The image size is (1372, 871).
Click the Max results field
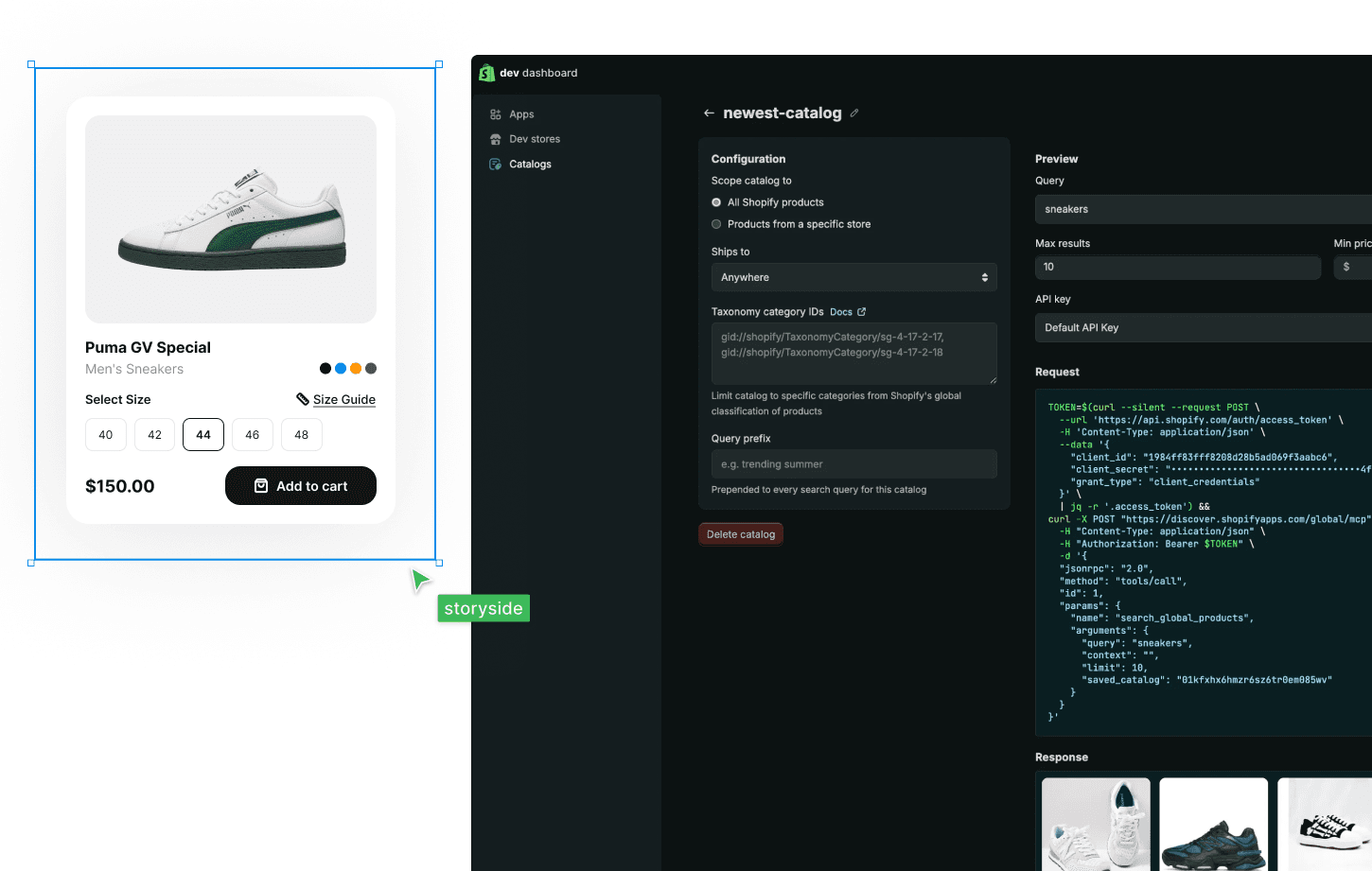[x=1178, y=268]
